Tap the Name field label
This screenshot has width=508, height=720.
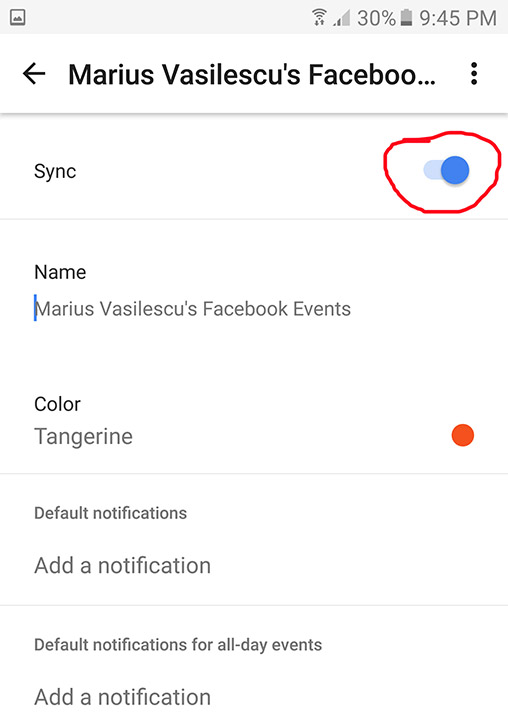[x=60, y=272]
